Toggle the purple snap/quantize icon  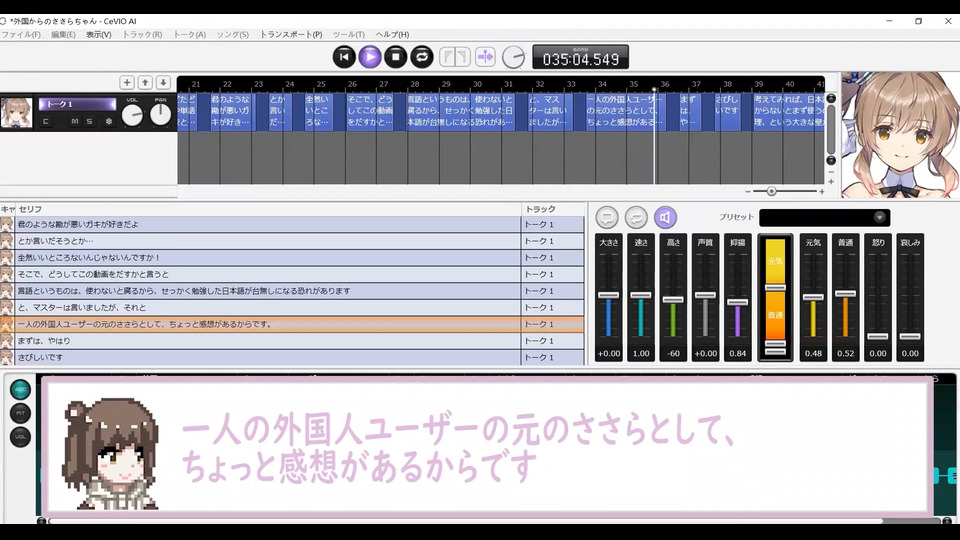[486, 57]
